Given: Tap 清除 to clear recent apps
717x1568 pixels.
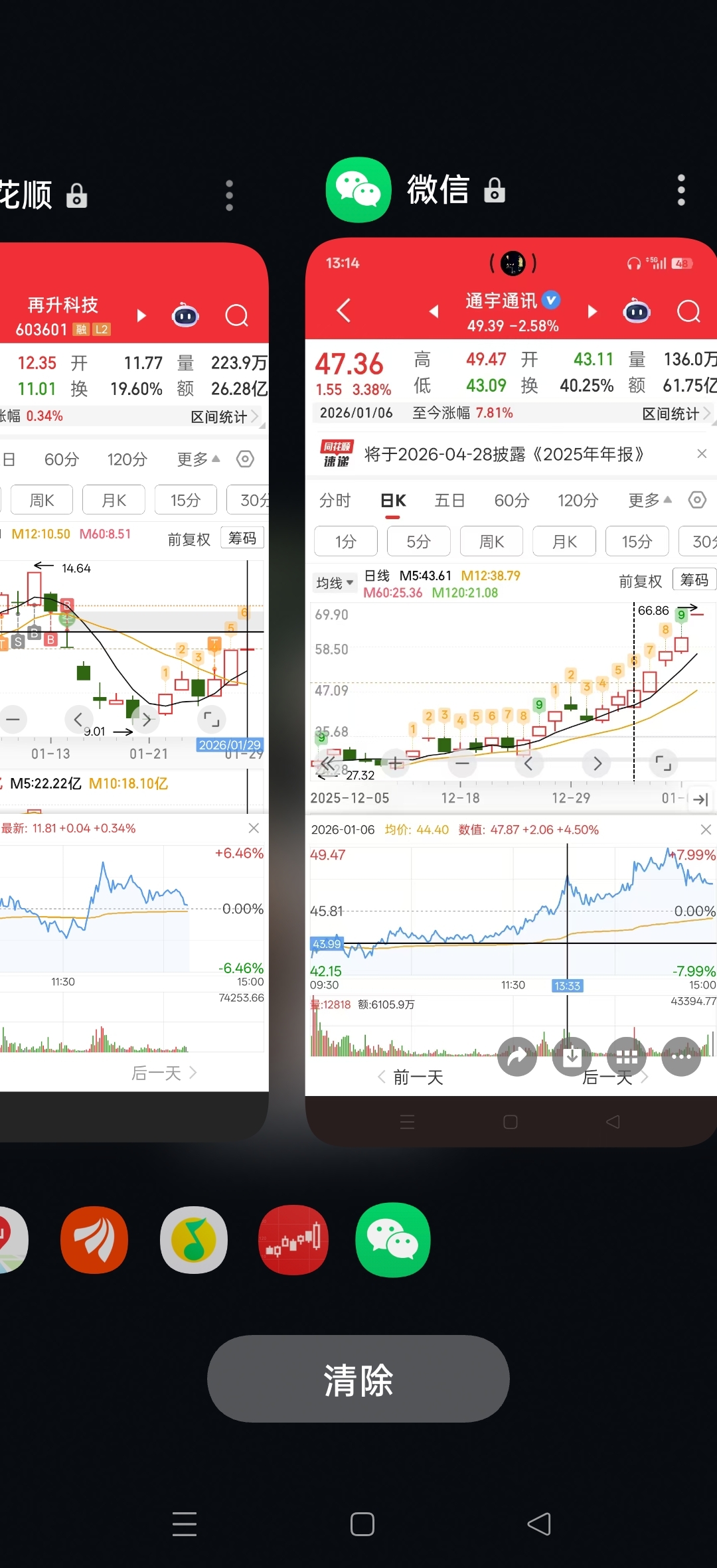Looking at the screenshot, I should tap(358, 1379).
